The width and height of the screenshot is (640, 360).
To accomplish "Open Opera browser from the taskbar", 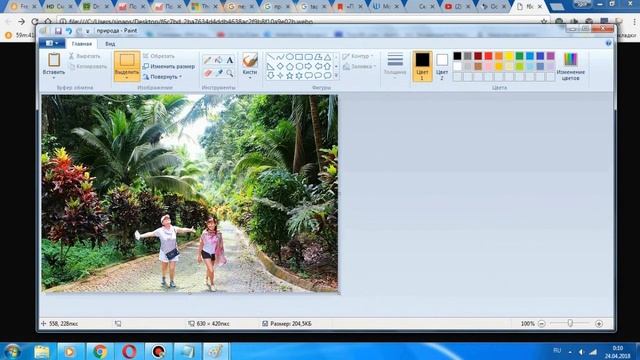I will 129,351.
